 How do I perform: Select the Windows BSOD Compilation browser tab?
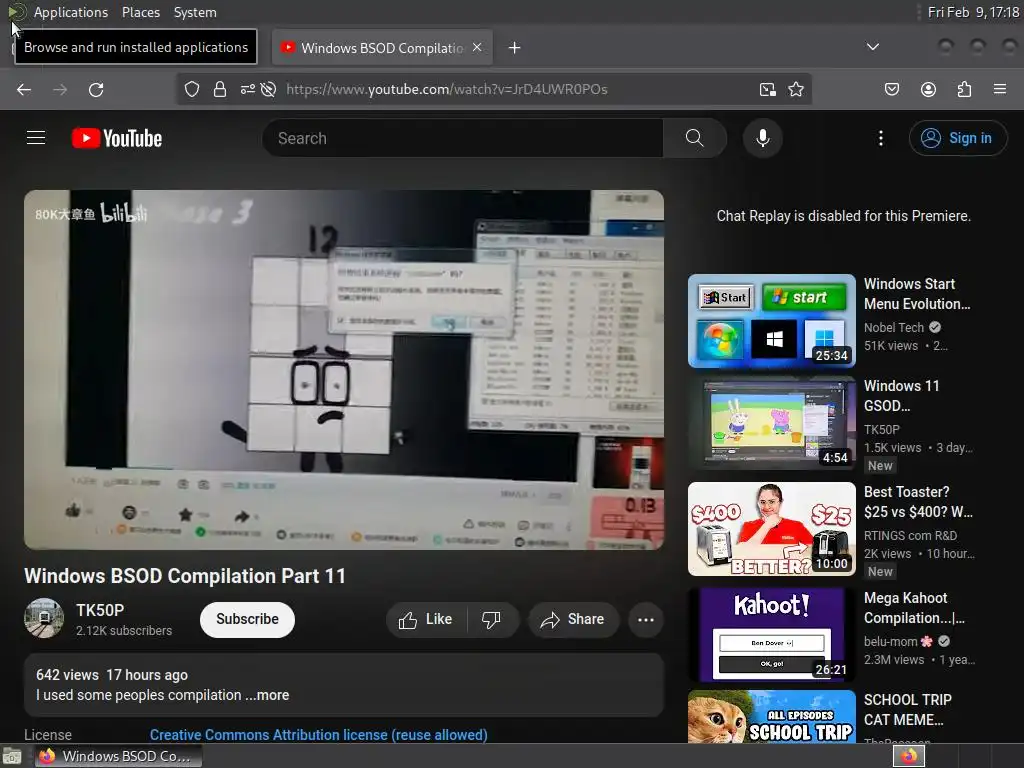[382, 48]
